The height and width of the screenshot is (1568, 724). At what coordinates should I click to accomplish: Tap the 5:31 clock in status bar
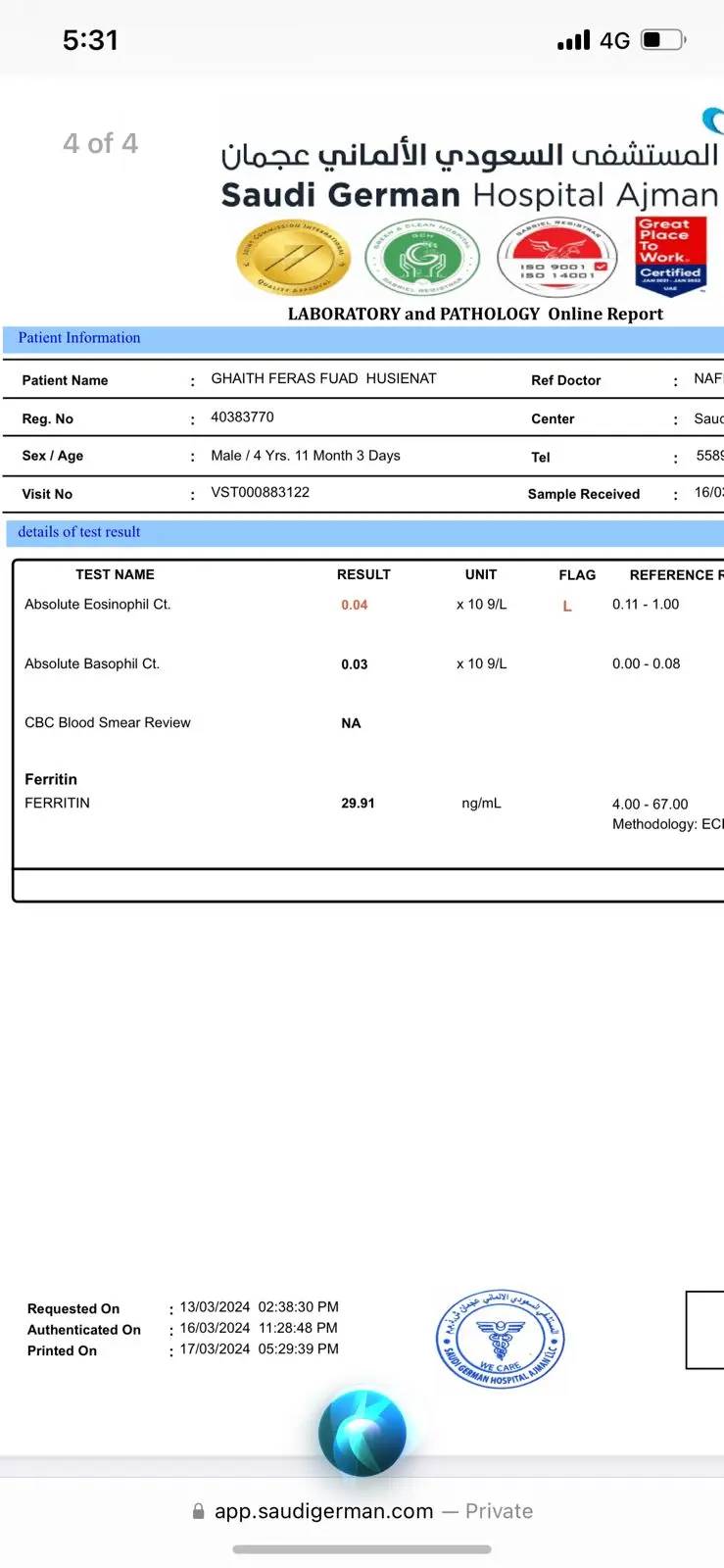tap(90, 40)
